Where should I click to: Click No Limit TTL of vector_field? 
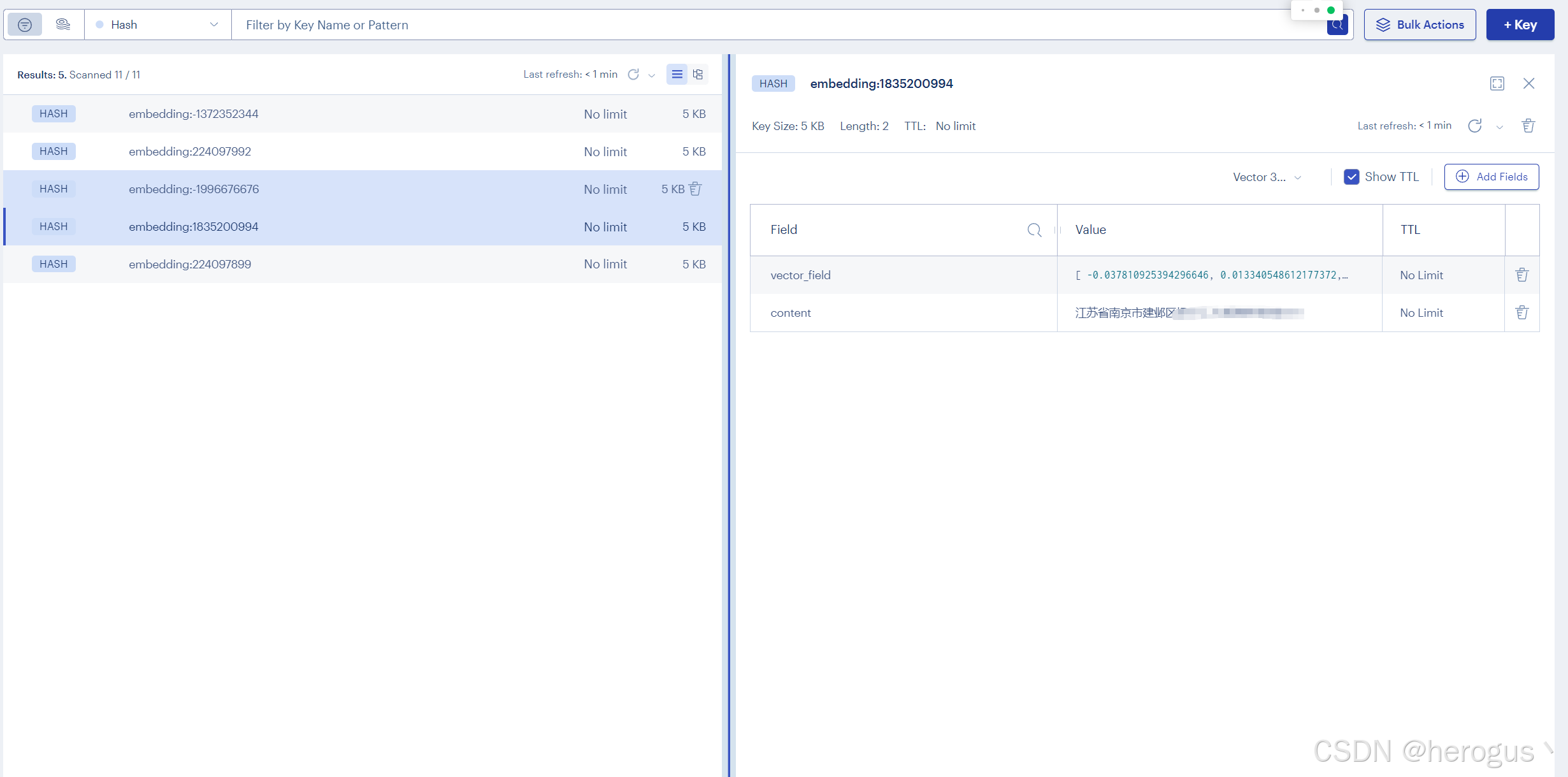1421,275
